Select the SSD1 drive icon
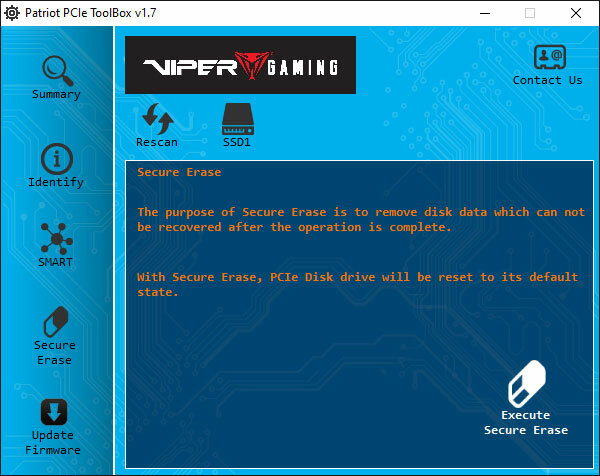The height and width of the screenshot is (476, 600). click(x=238, y=119)
